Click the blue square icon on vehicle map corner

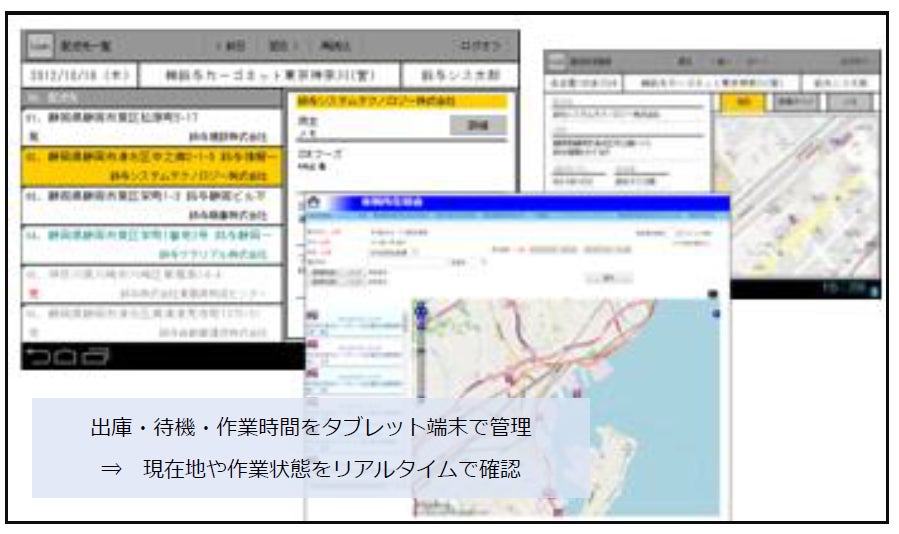point(716,313)
